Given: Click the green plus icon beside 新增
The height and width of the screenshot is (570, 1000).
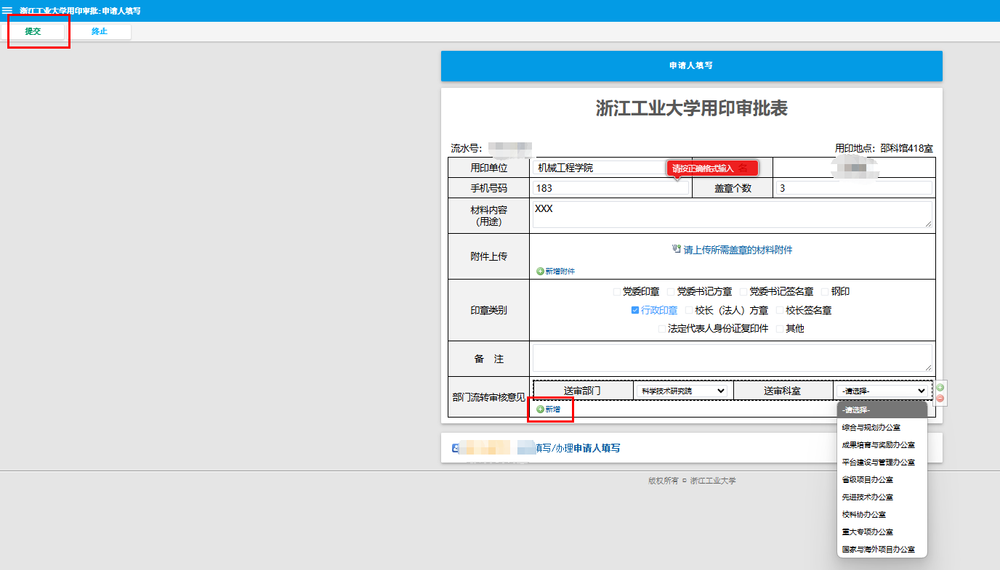Looking at the screenshot, I should (540, 409).
